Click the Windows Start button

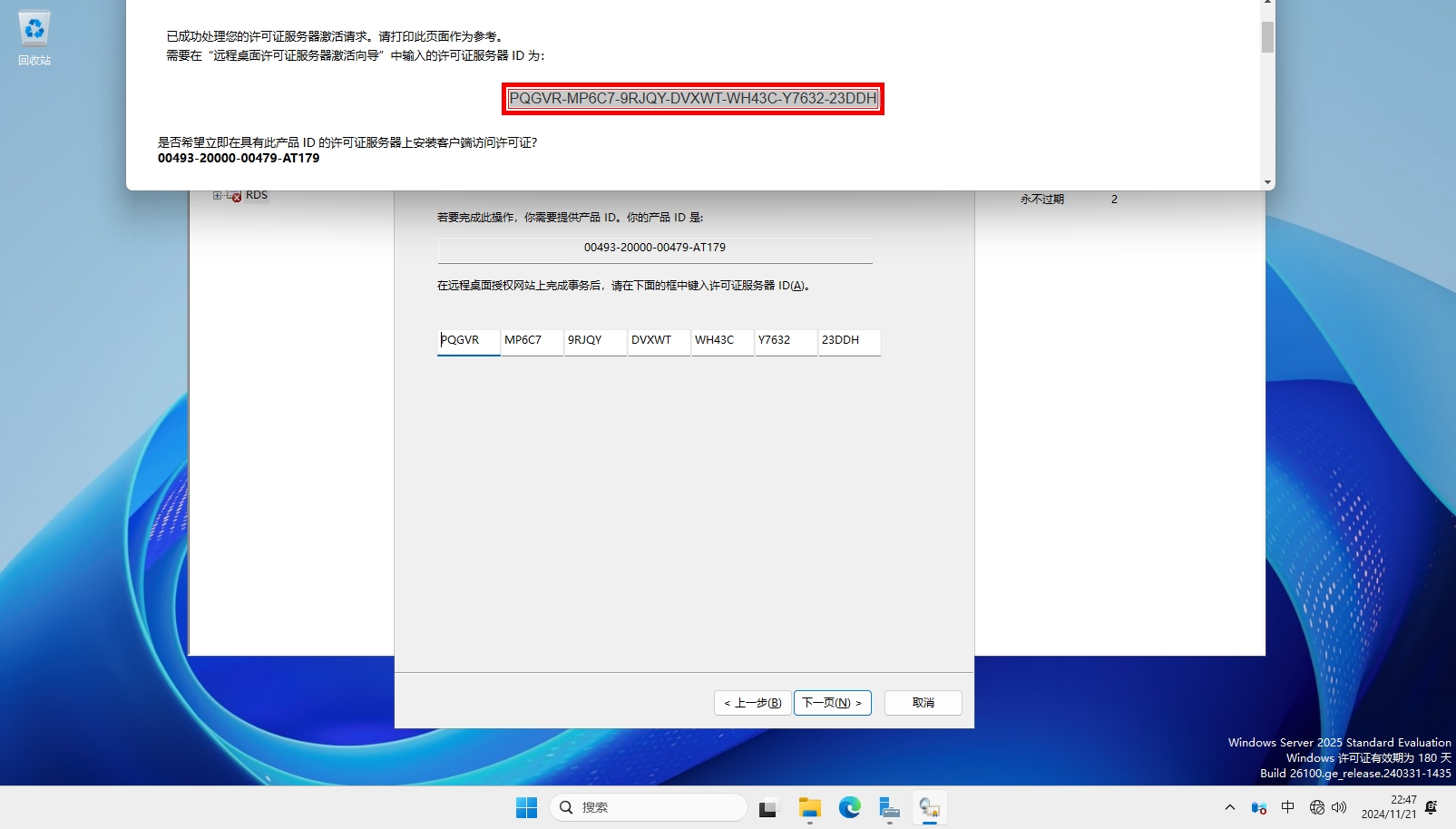coord(526,807)
